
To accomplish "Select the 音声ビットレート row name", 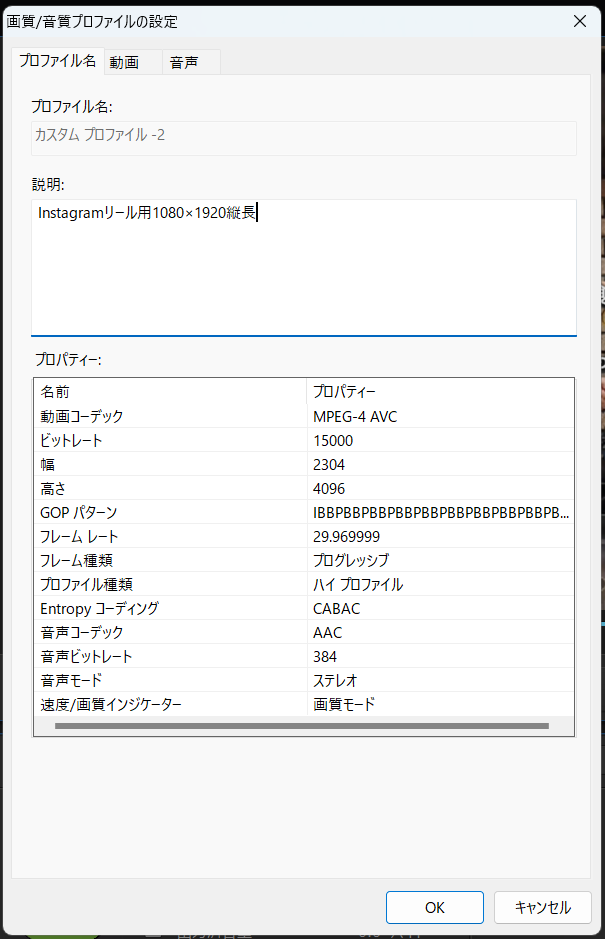I will pyautogui.click(x=86, y=656).
